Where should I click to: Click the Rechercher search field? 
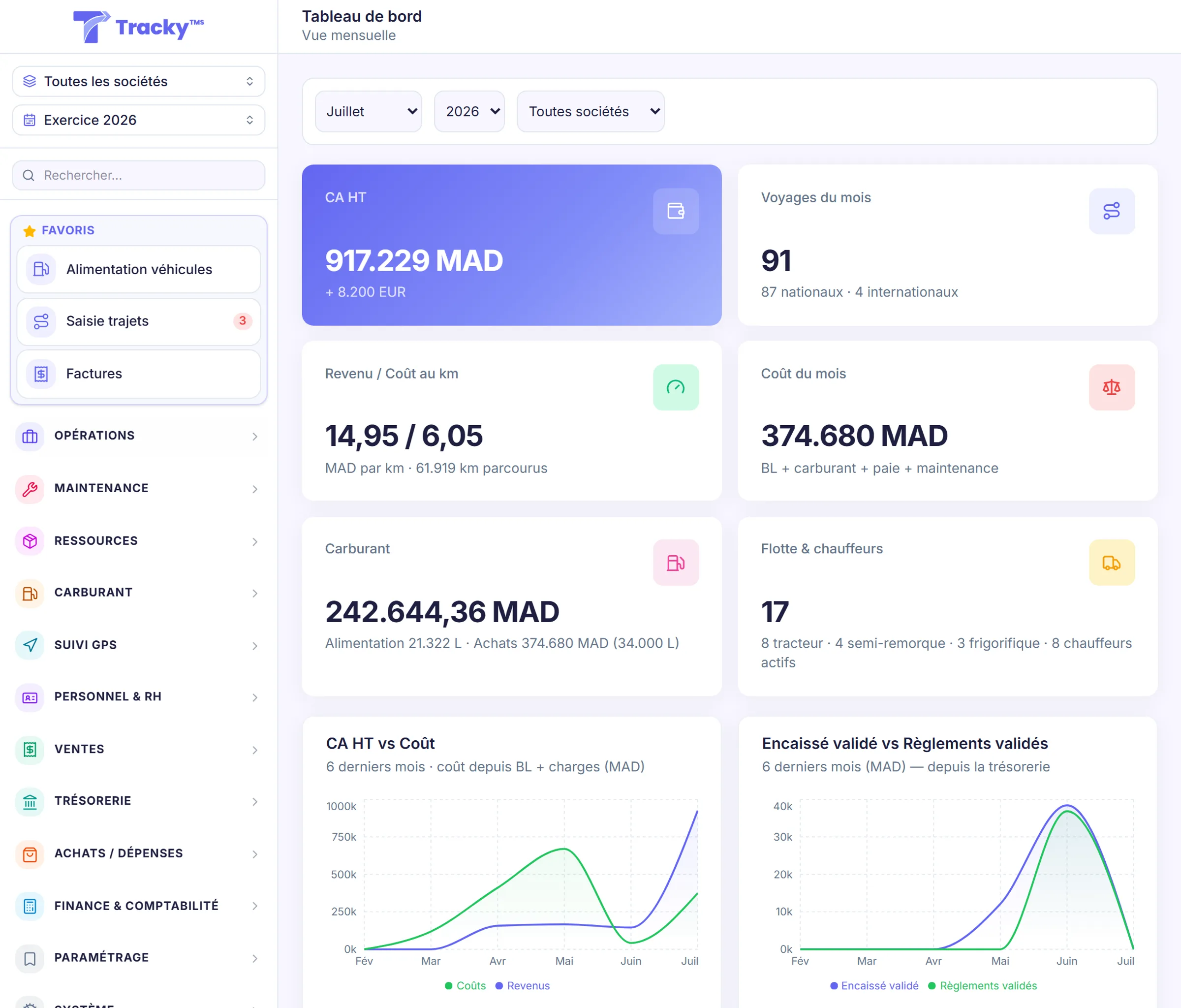138,175
